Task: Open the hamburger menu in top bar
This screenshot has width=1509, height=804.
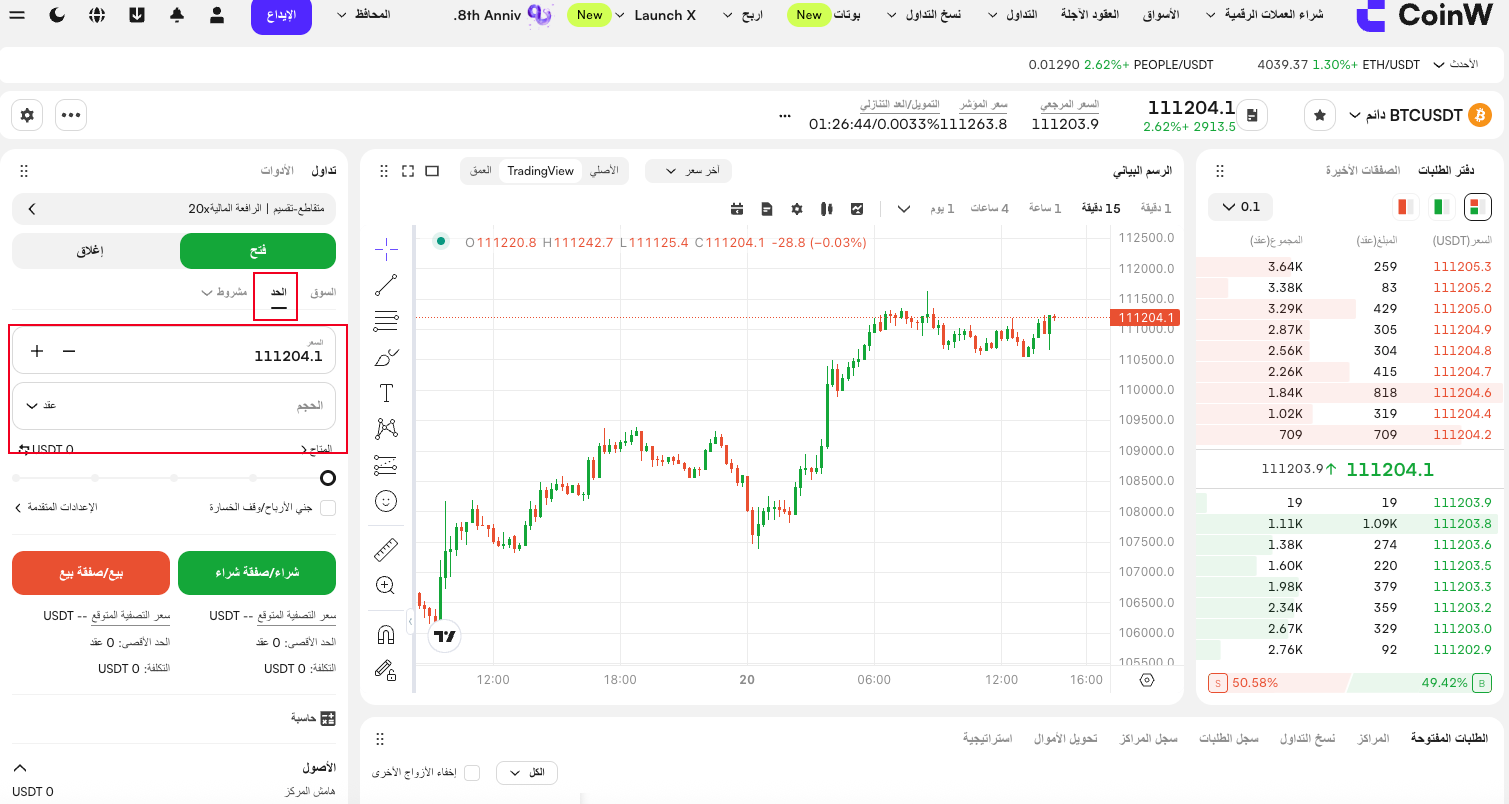Action: [17, 15]
